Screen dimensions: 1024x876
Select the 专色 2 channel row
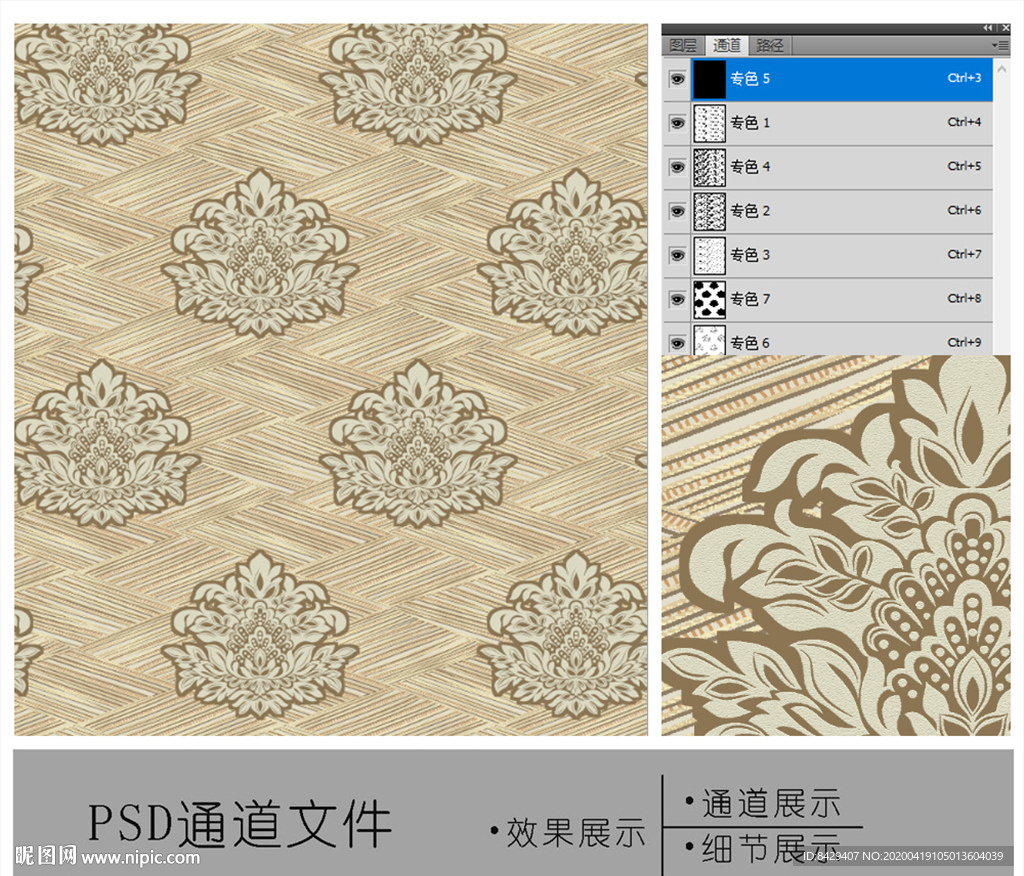tap(828, 211)
